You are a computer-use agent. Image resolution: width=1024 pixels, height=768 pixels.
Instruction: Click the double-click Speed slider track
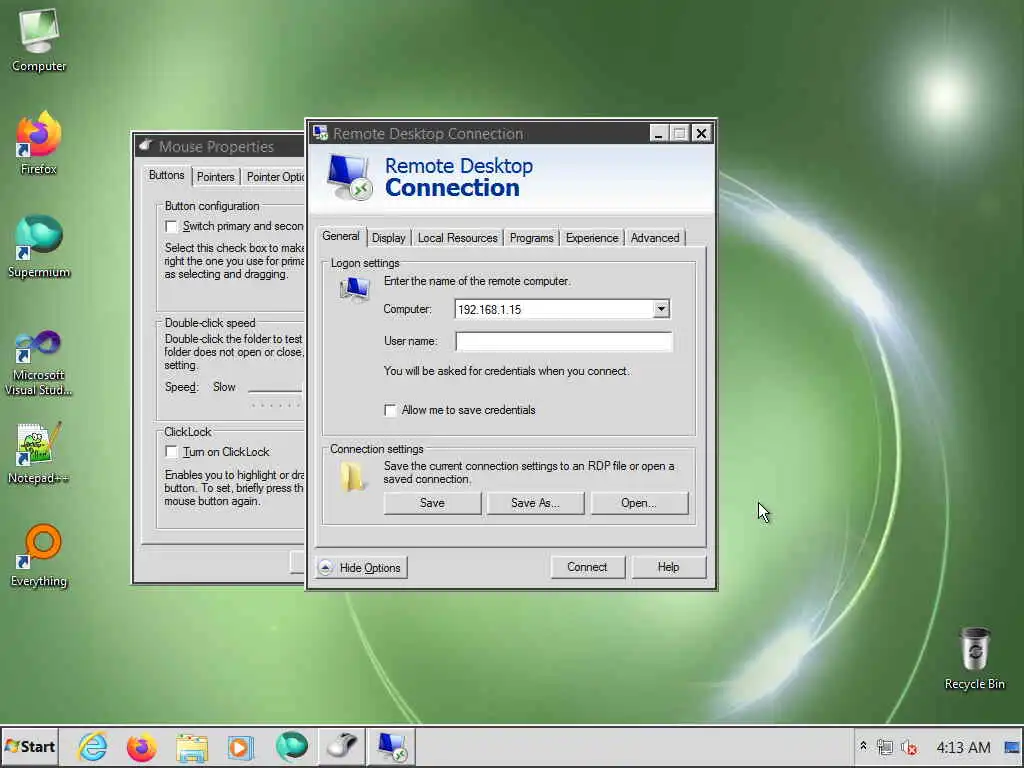276,390
